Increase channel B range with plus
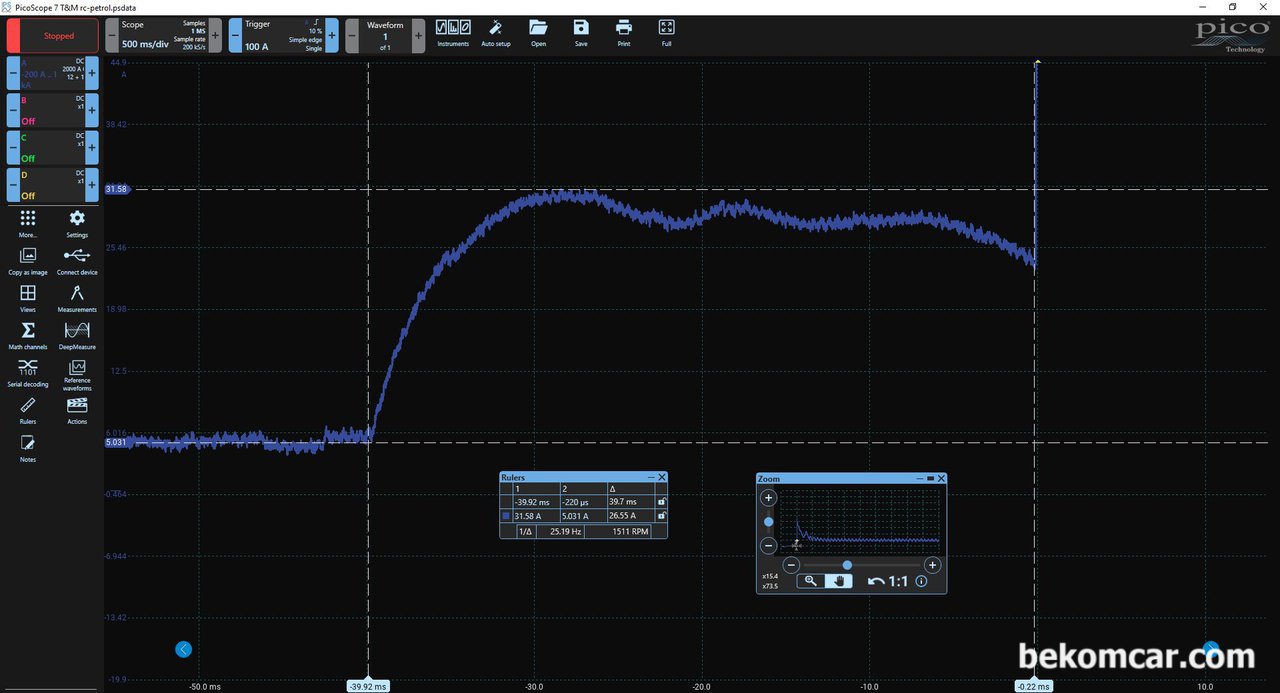Image resolution: width=1280 pixels, height=693 pixels. tap(92, 108)
